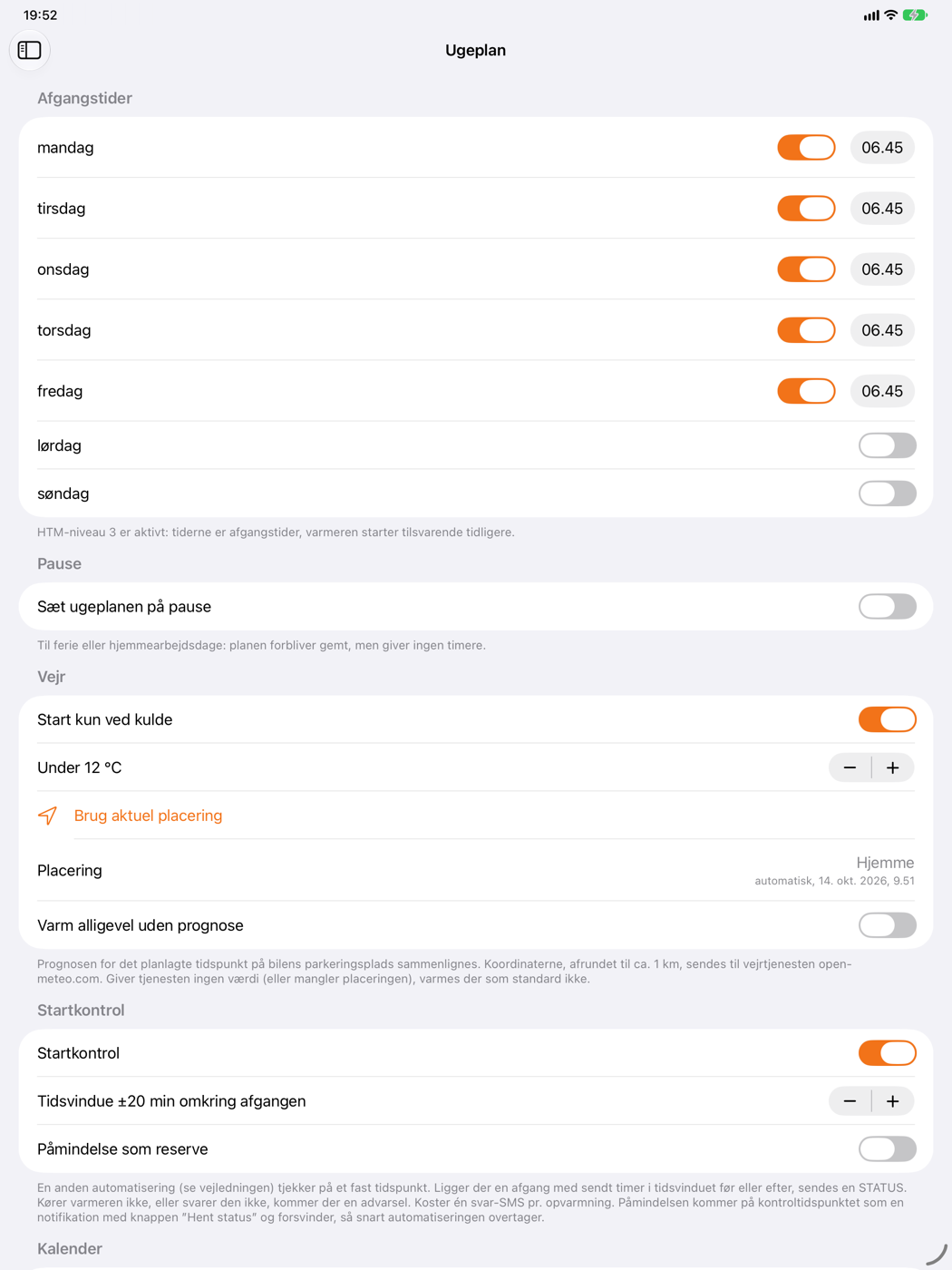This screenshot has height=1270, width=952.
Task: Enable the lørdag departure toggle
Action: pyautogui.click(x=888, y=445)
